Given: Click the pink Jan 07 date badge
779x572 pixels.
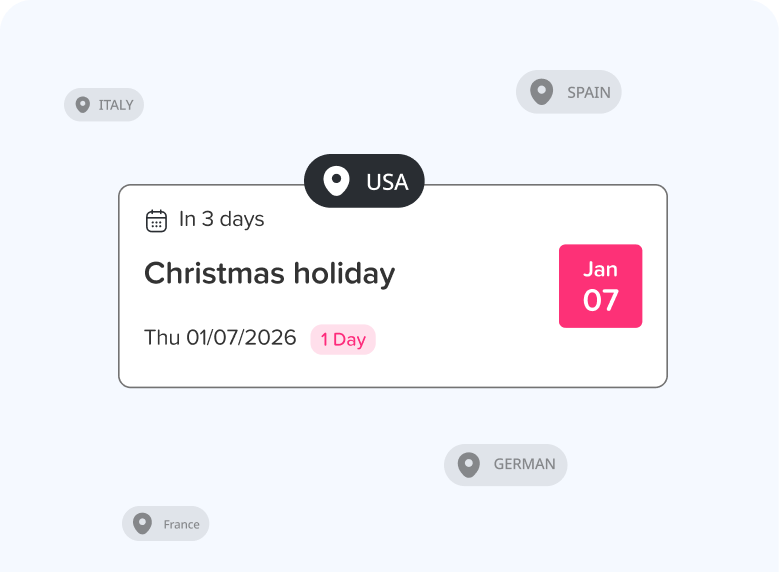Looking at the screenshot, I should (600, 286).
